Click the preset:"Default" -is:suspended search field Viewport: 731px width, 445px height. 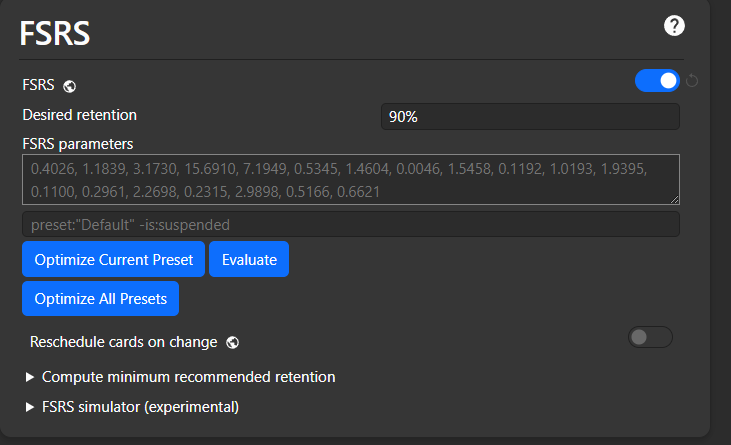pos(351,225)
